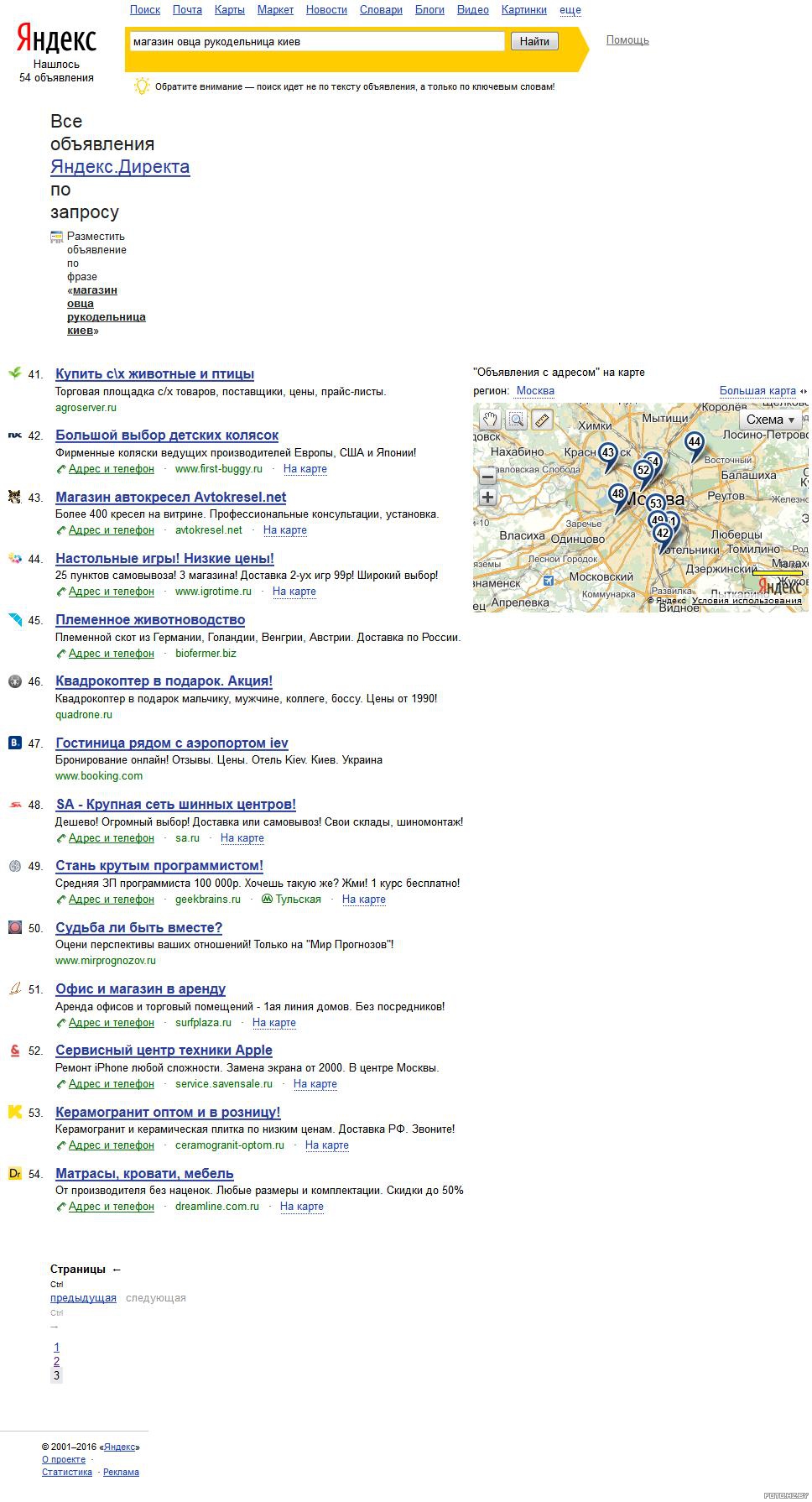The width and height of the screenshot is (812, 1502).
Task: Click map pin number 53
Action: (x=656, y=503)
